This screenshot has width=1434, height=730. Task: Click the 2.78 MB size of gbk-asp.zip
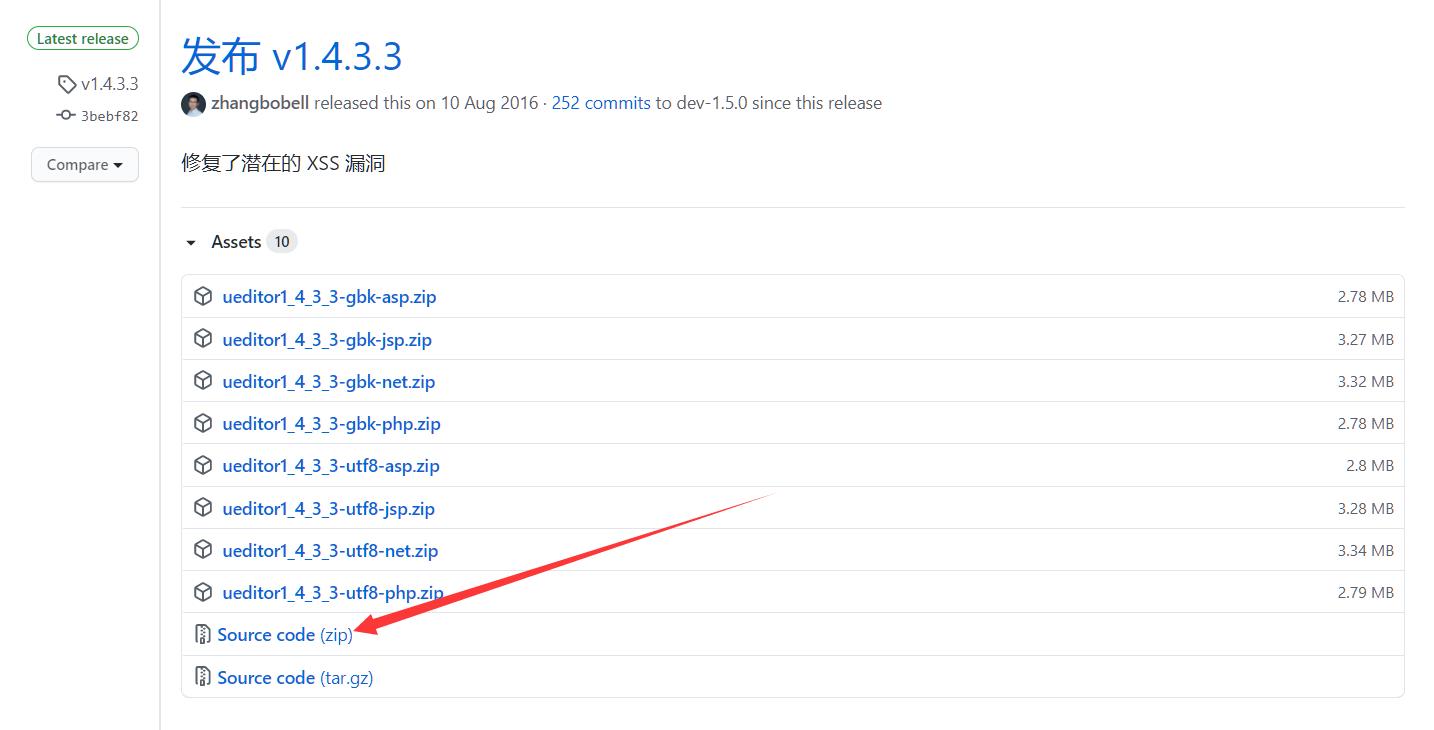(x=1365, y=297)
